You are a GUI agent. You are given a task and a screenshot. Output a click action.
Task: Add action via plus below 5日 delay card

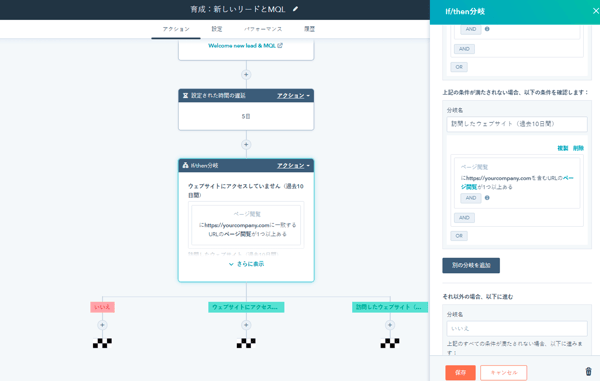pos(246,145)
